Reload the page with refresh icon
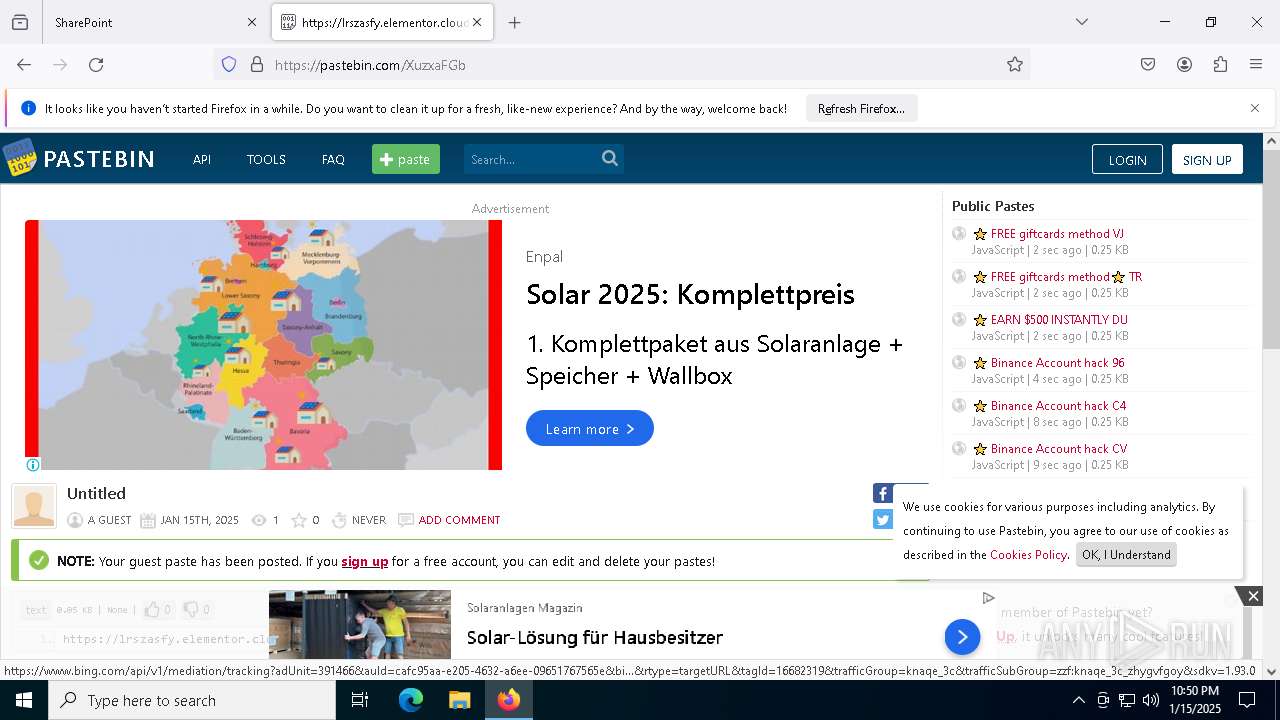Viewport: 1280px width, 720px height. (x=96, y=64)
